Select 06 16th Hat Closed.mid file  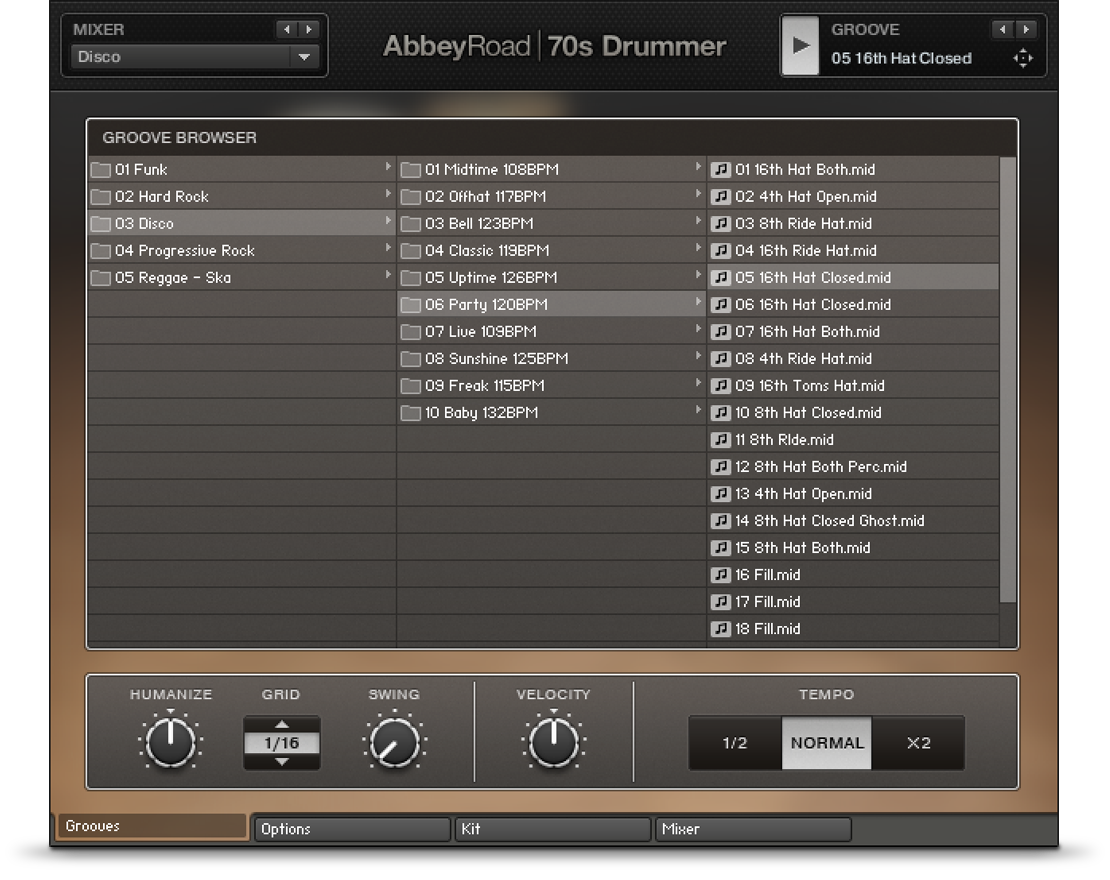point(853,304)
